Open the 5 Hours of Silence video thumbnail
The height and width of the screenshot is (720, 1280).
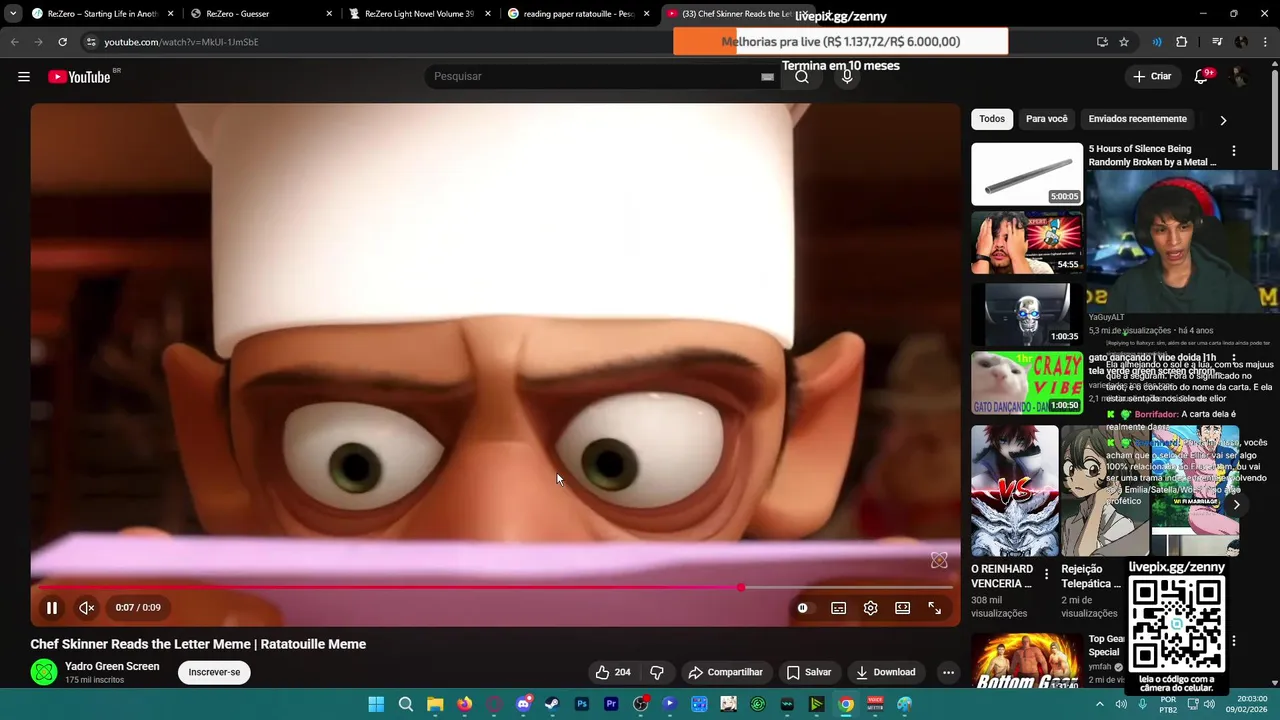pyautogui.click(x=1027, y=174)
